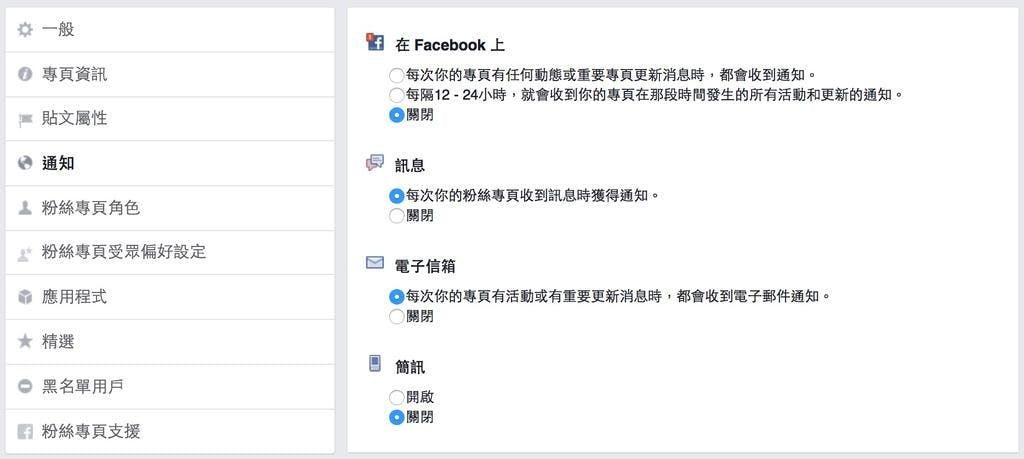The image size is (1024, 459).
Task: Click the Facebook icon beside 粉絲專頁支援
Action: pos(25,431)
